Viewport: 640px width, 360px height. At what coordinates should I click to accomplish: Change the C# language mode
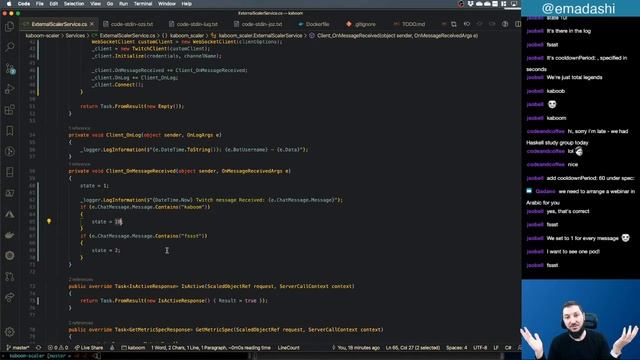point(508,348)
